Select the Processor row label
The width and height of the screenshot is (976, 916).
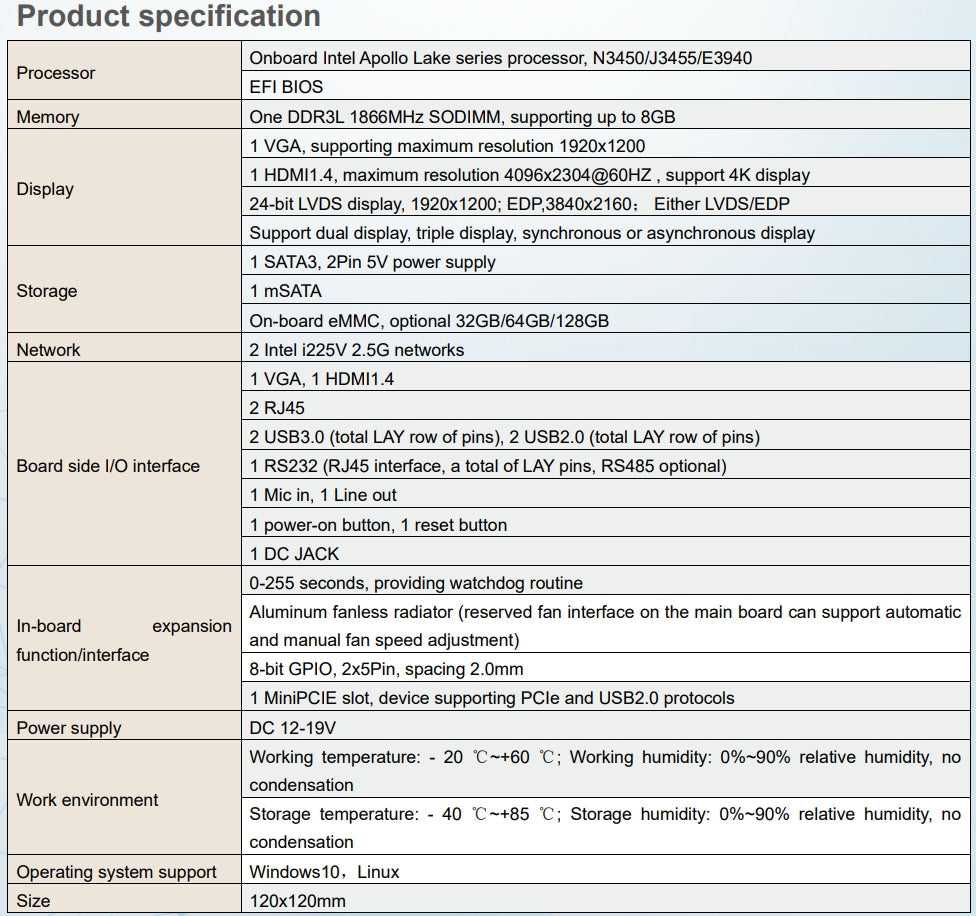tap(56, 73)
